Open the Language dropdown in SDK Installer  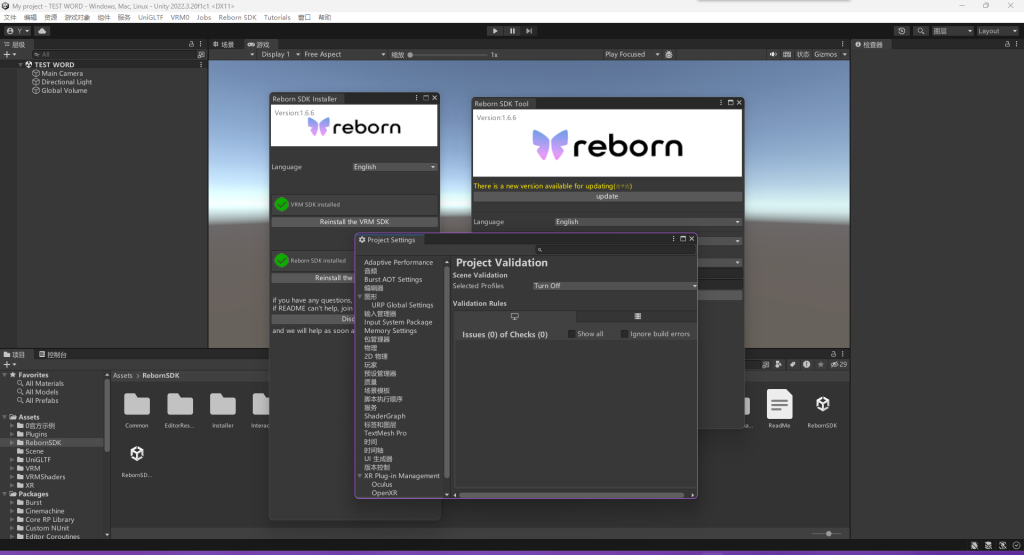(394, 167)
